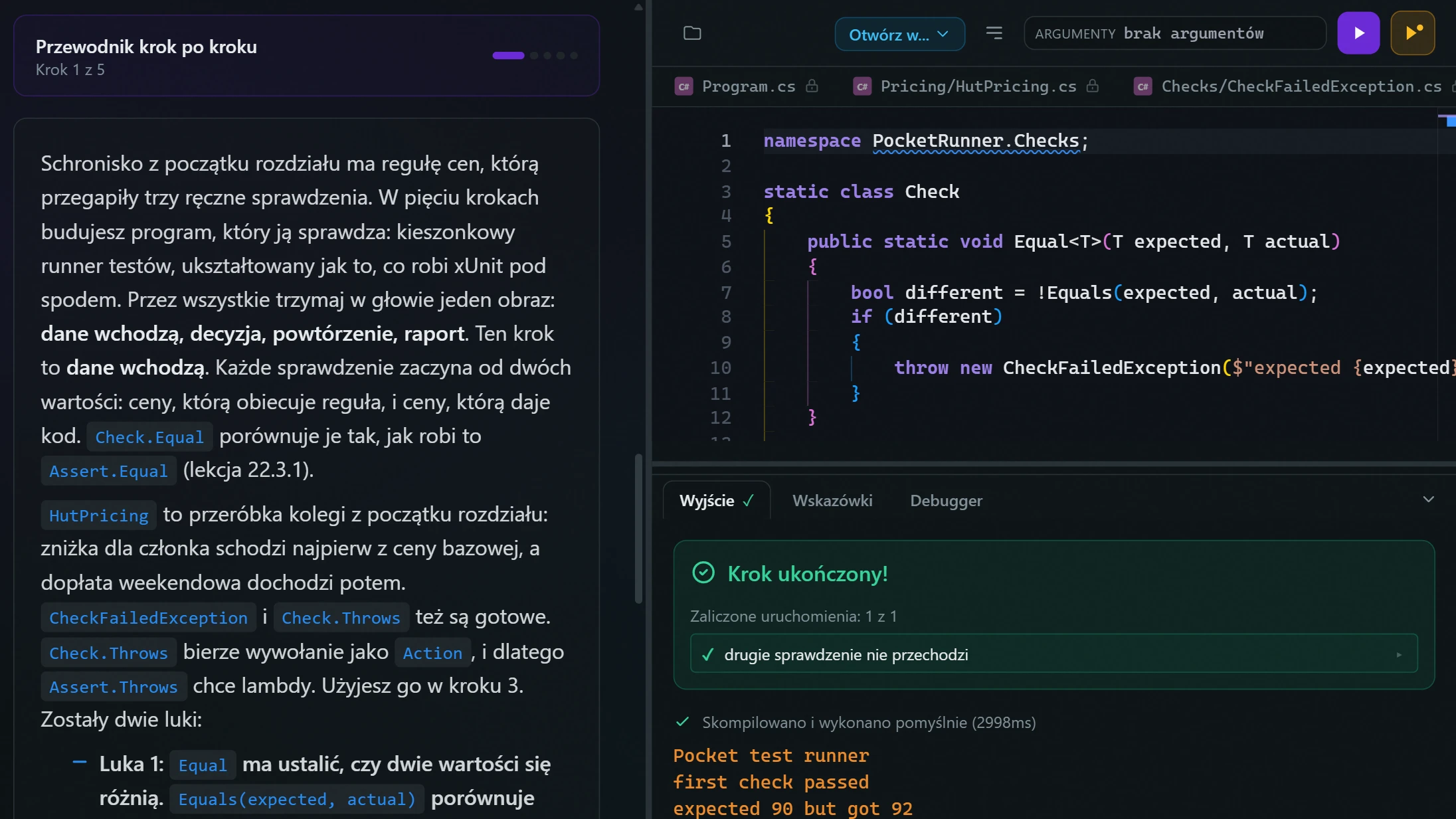Click the Equals(expected, actual) code chip

click(297, 799)
